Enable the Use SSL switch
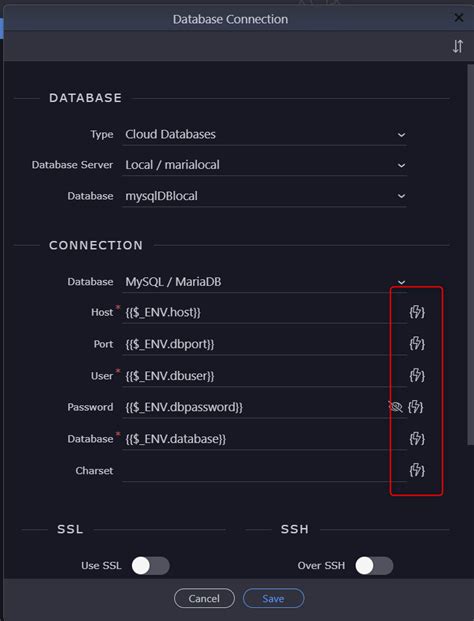 (150, 566)
